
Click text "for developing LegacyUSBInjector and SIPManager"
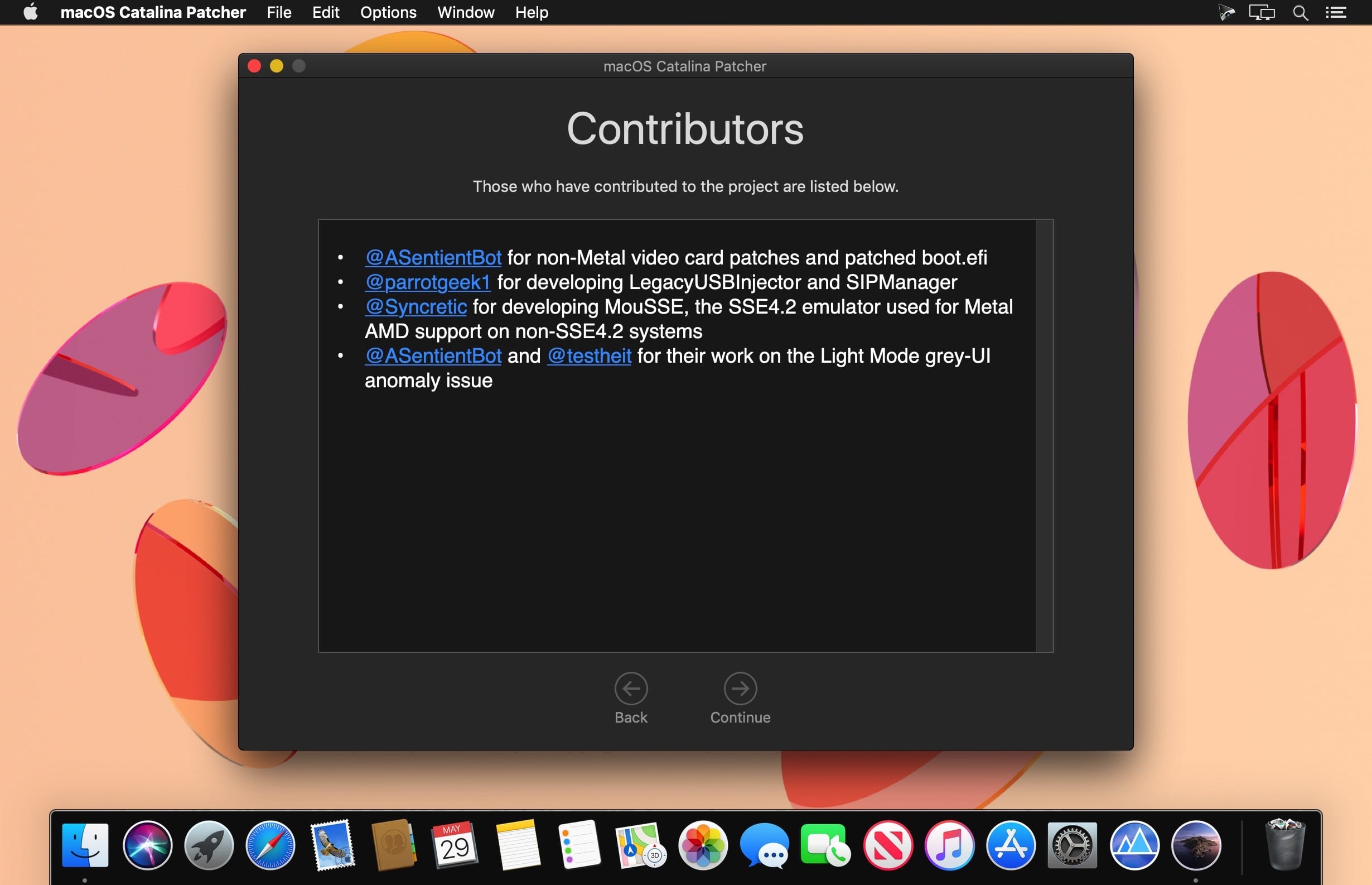[x=727, y=282]
